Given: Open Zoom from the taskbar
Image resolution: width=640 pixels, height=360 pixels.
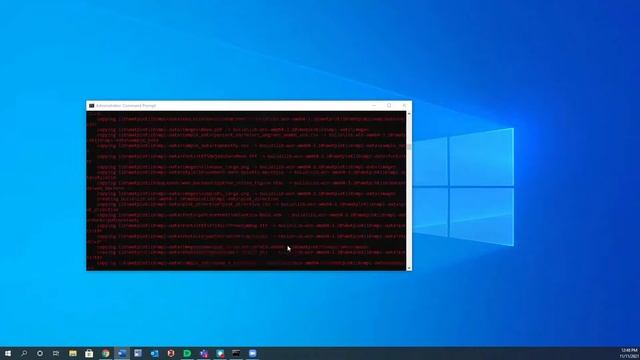Looking at the screenshot, I should coord(253,353).
